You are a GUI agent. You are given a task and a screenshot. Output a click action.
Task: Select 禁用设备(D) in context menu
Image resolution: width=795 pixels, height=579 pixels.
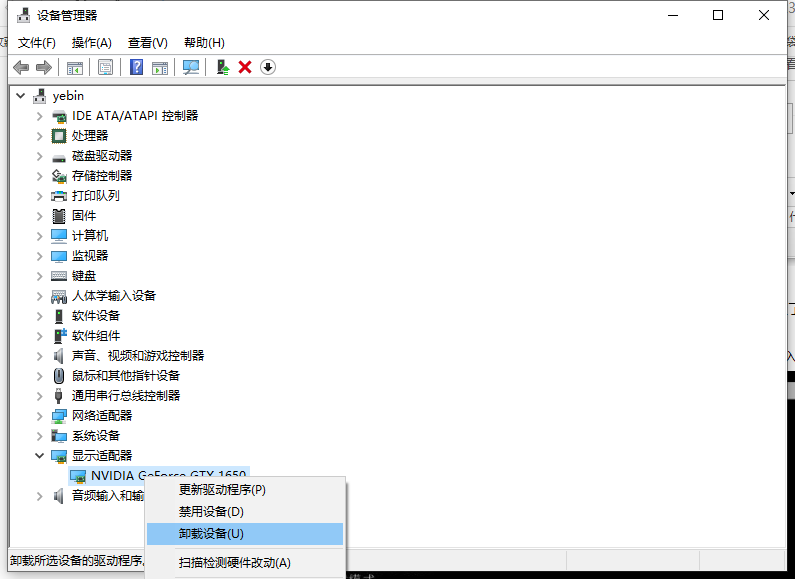click(211, 512)
